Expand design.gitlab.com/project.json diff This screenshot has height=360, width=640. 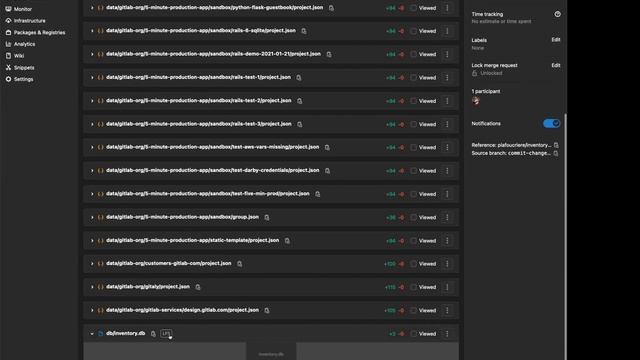tap(92, 310)
